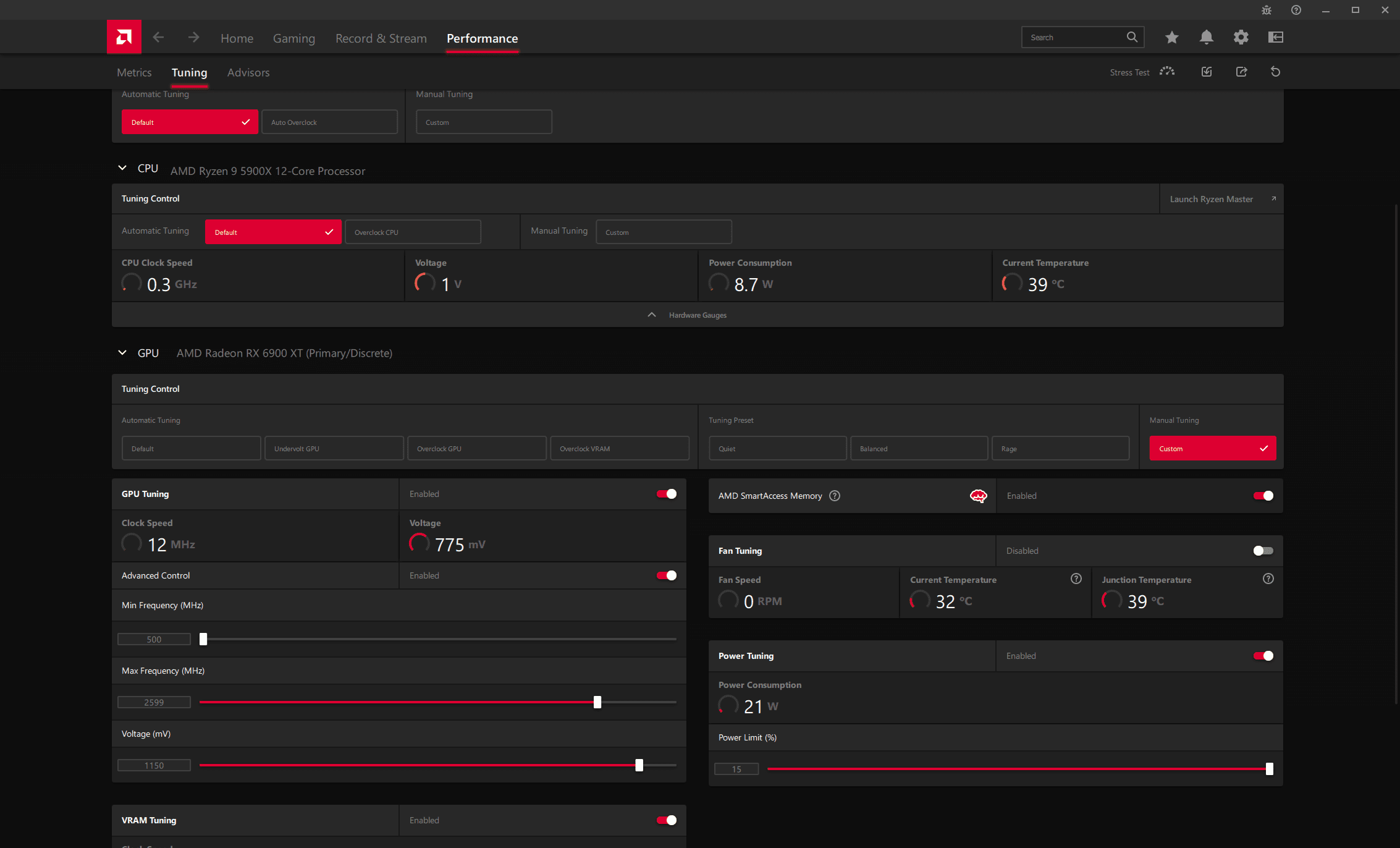Click Min Frequency value field 500

(154, 639)
